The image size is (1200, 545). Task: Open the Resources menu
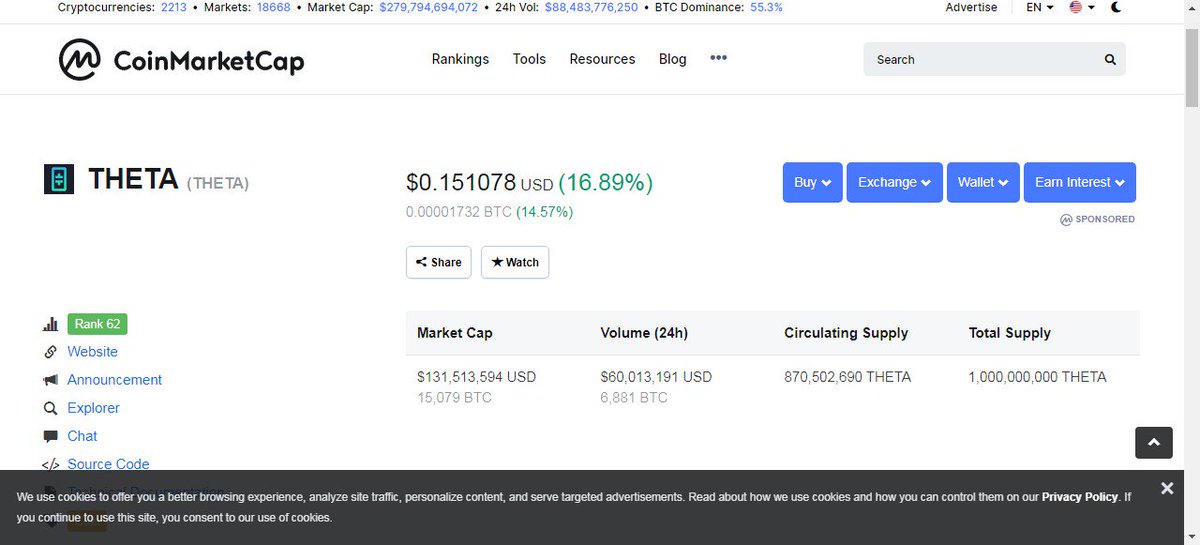(602, 59)
